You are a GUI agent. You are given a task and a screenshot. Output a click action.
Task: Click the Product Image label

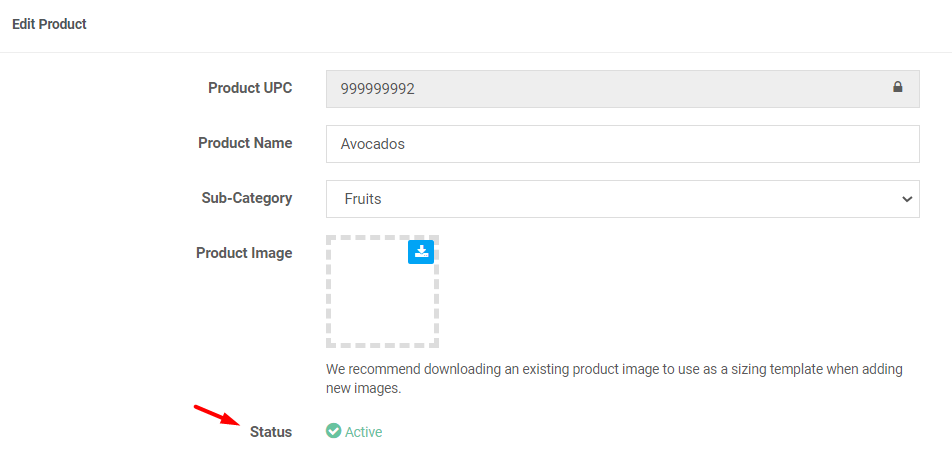pyautogui.click(x=244, y=253)
